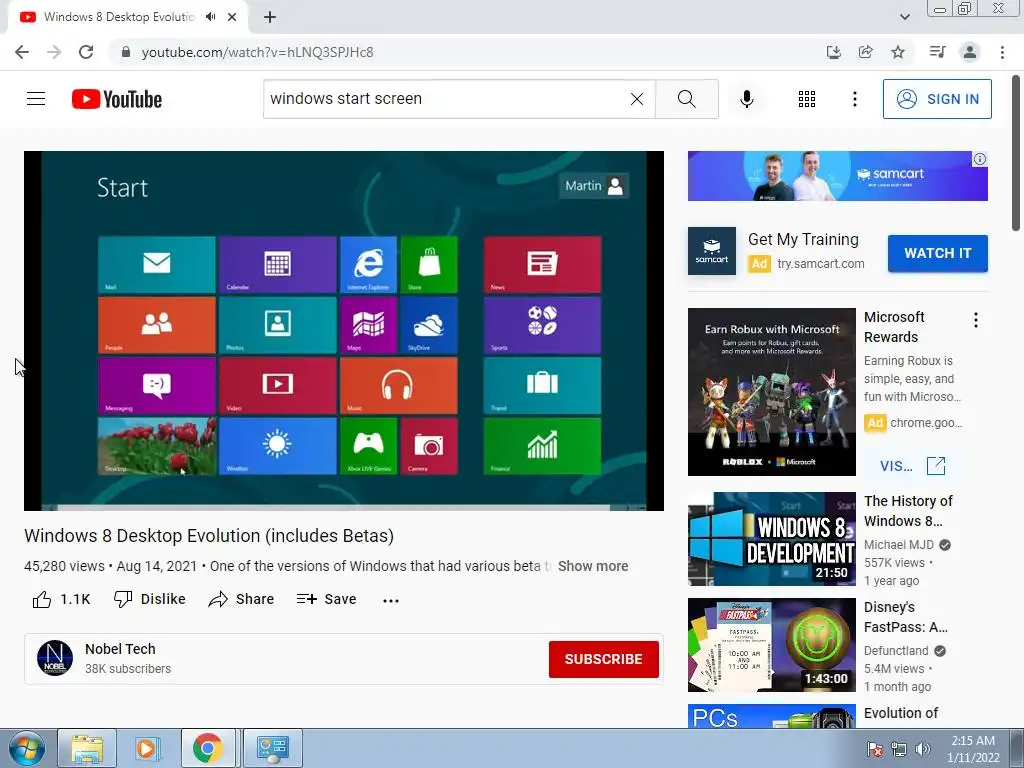1024x768 pixels.
Task: Share the video
Action: [x=241, y=600]
